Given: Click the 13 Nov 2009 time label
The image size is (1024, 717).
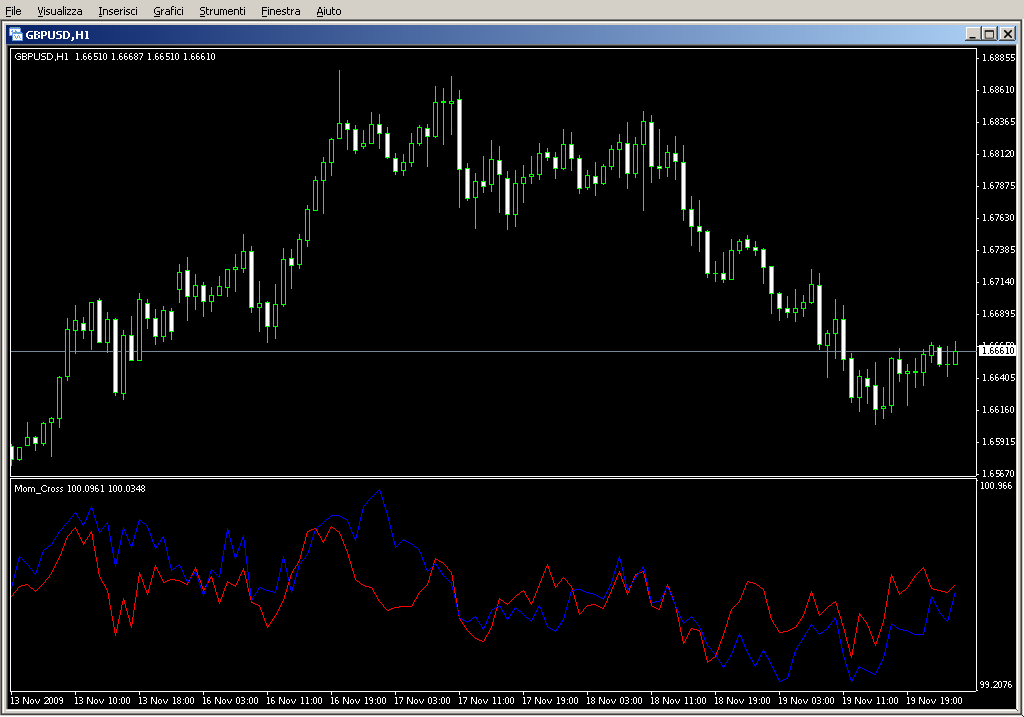Looking at the screenshot, I should click(x=37, y=701).
